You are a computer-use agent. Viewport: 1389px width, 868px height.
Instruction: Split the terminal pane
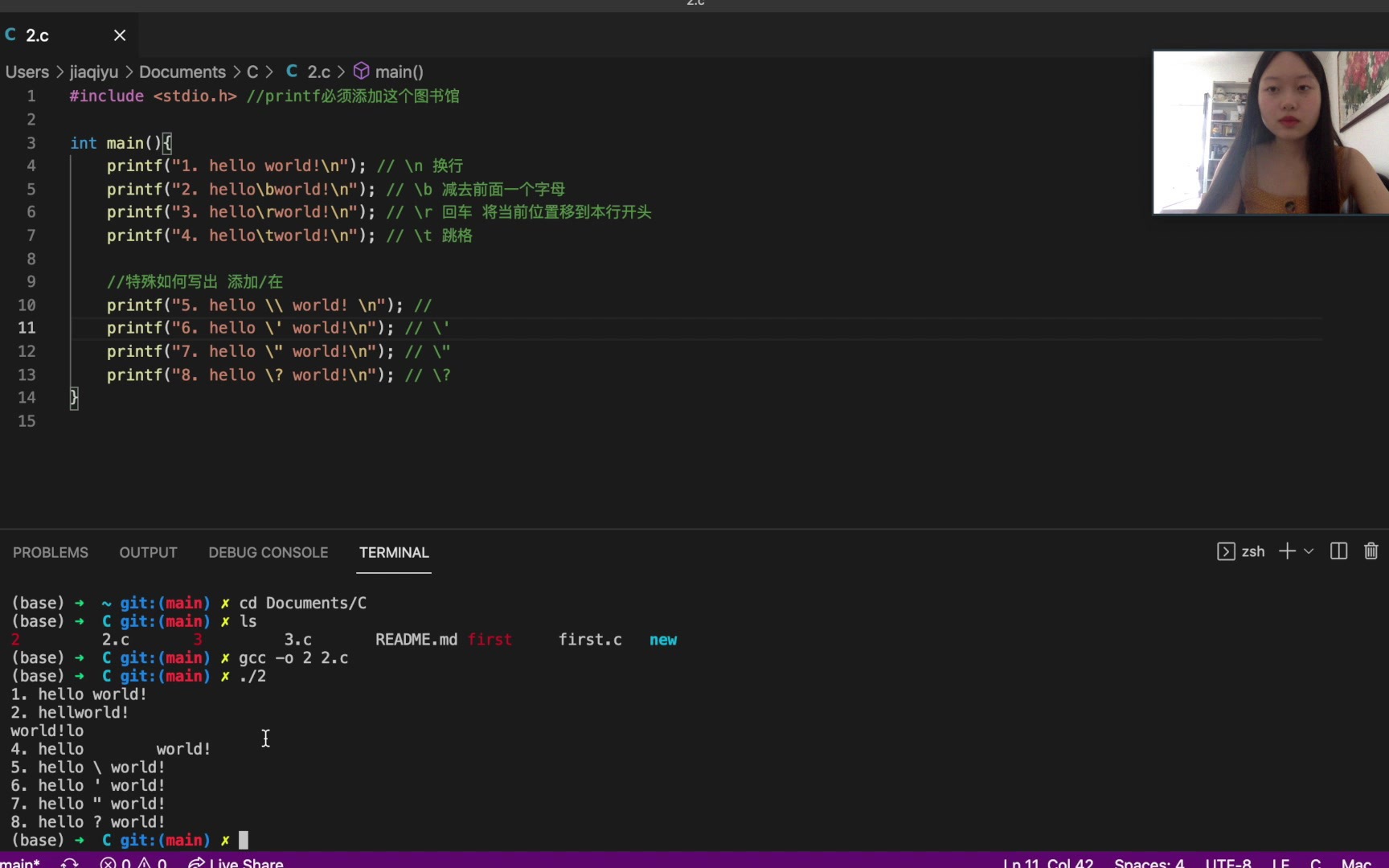(1337, 551)
